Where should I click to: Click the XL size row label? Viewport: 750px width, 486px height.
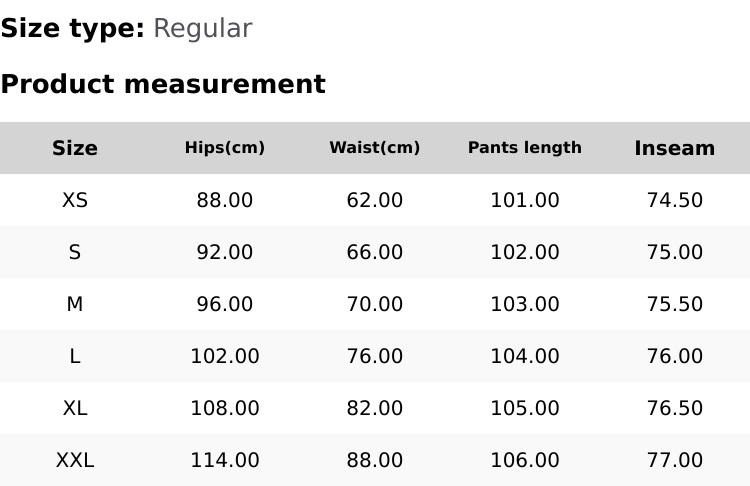pos(75,408)
